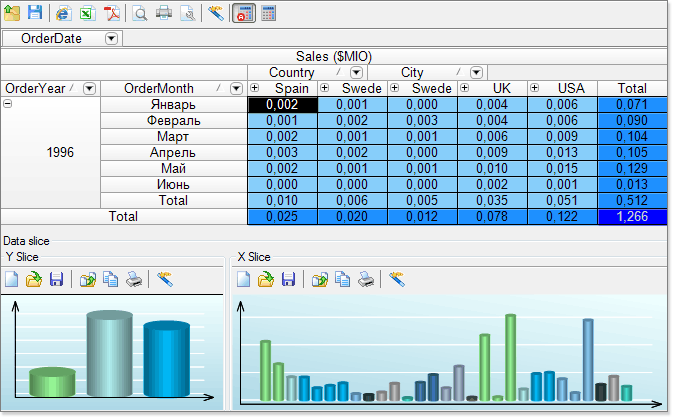
Task: Click the OrderMonth dimension header
Action: (x=173, y=89)
